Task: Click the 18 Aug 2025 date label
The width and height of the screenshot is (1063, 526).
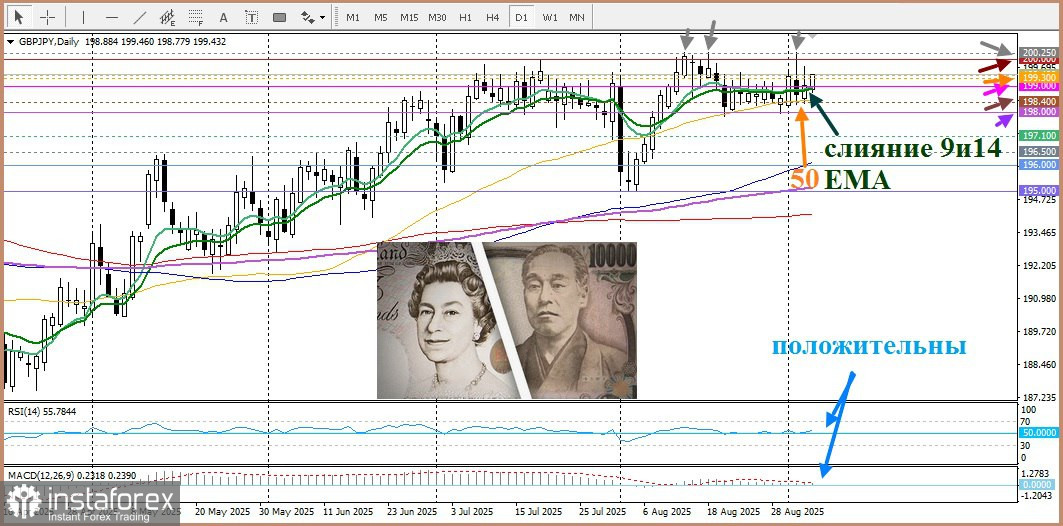Action: [733, 512]
